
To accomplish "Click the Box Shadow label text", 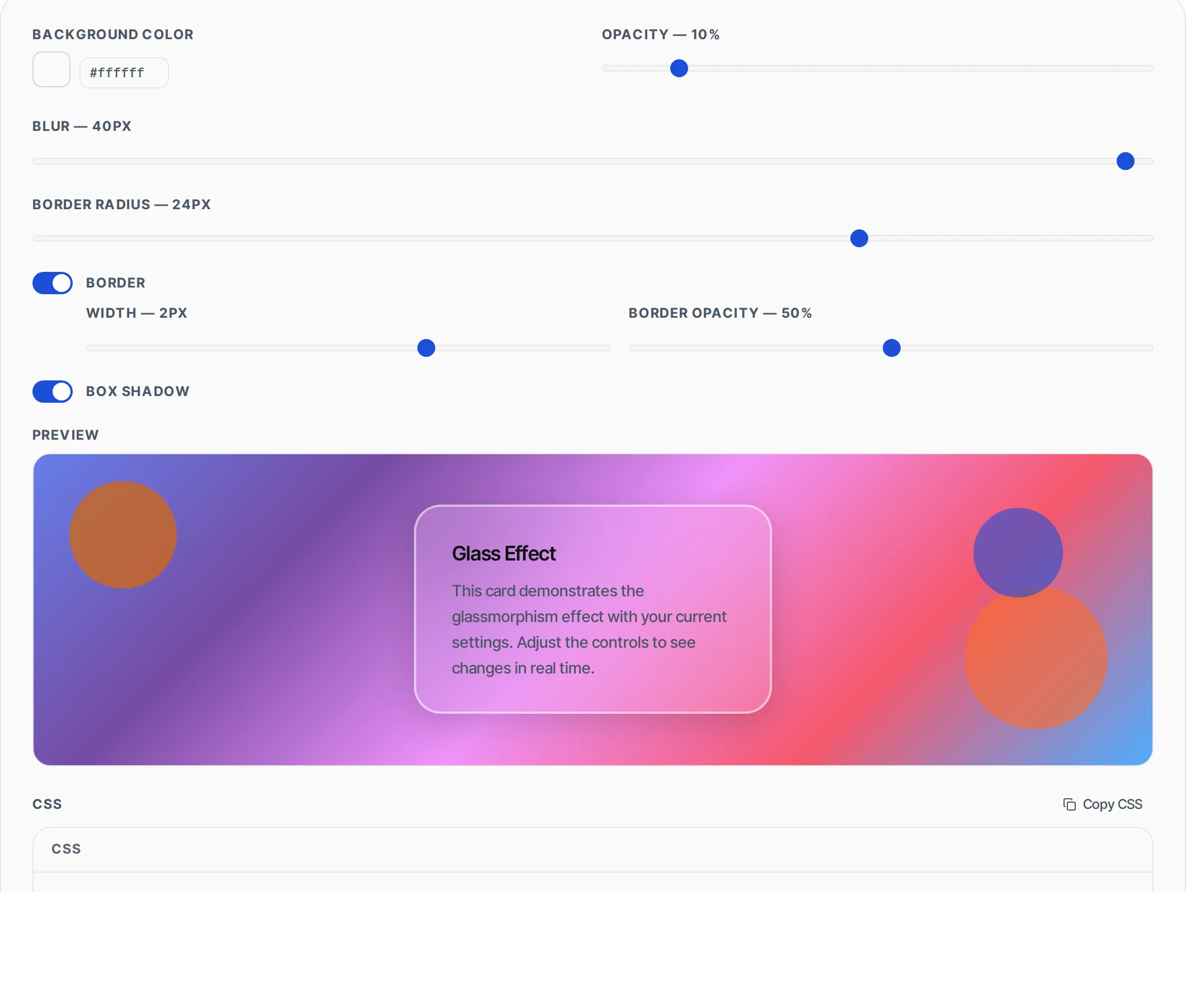I will coord(138,392).
